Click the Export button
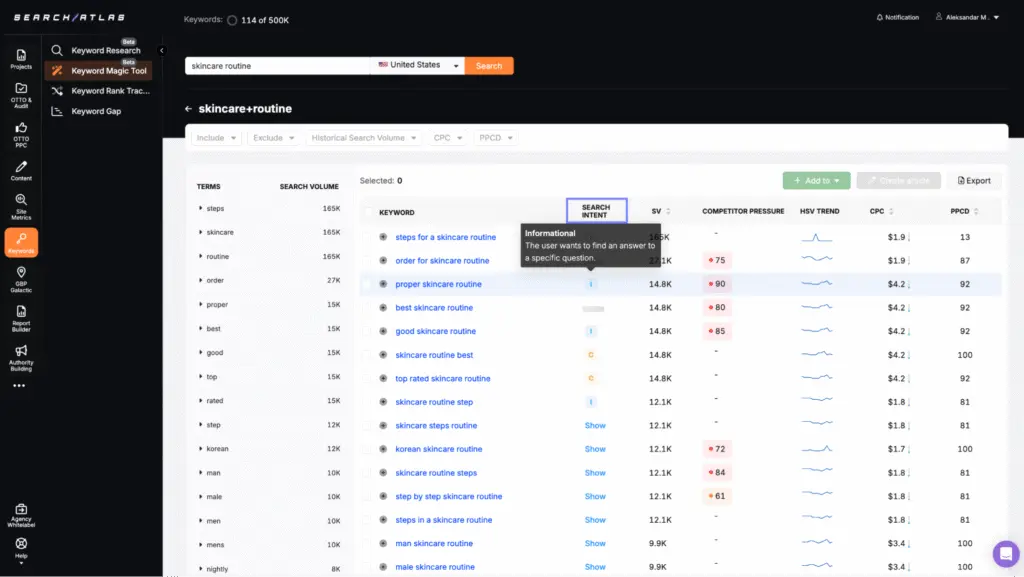This screenshot has height=577, width=1024. [x=974, y=181]
